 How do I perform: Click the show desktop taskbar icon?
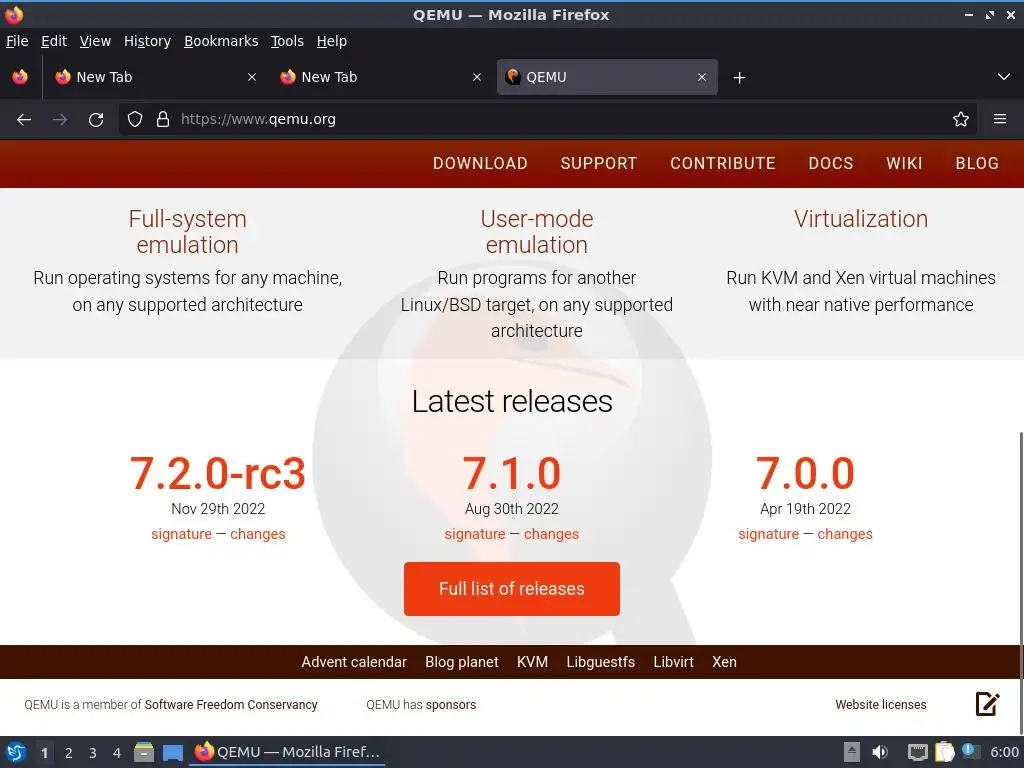172,753
